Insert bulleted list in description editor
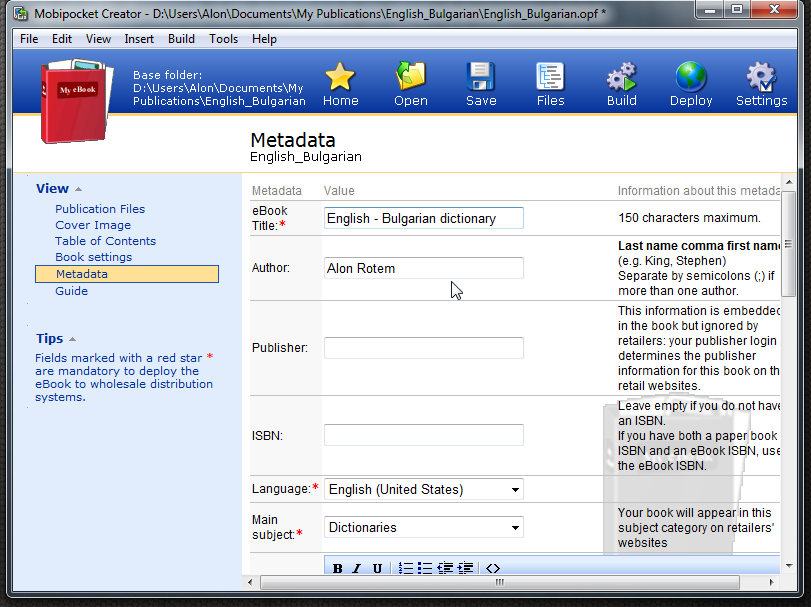Viewport: 811px width, 607px height. [x=425, y=568]
